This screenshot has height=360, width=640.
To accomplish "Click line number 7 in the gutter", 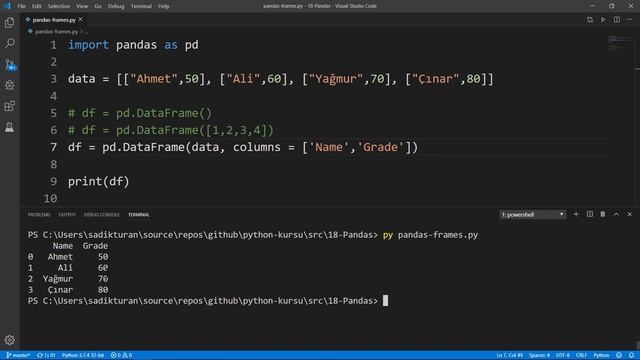I will (53, 147).
